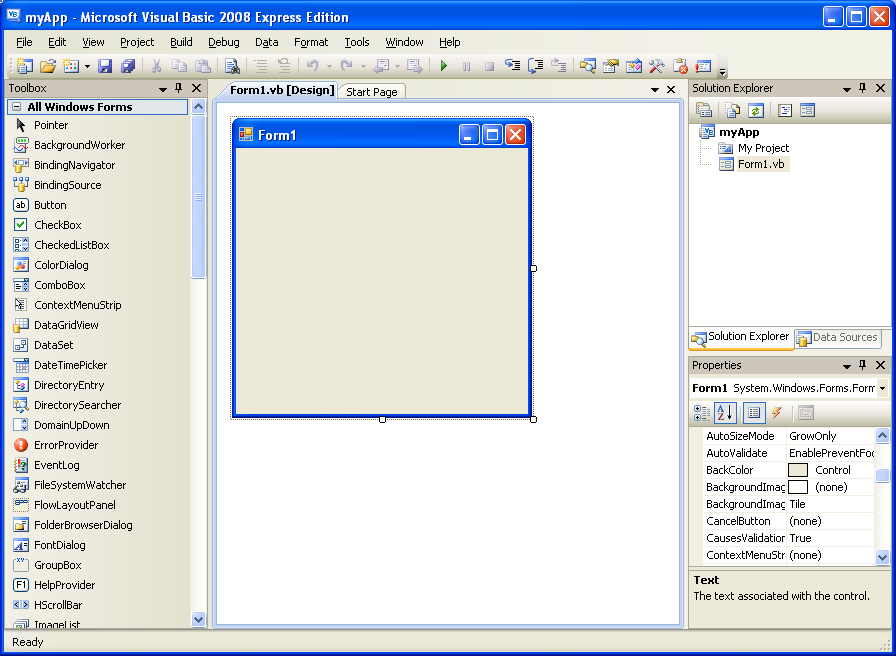
Task: Click the Find in Files toolbar icon
Action: point(232,66)
